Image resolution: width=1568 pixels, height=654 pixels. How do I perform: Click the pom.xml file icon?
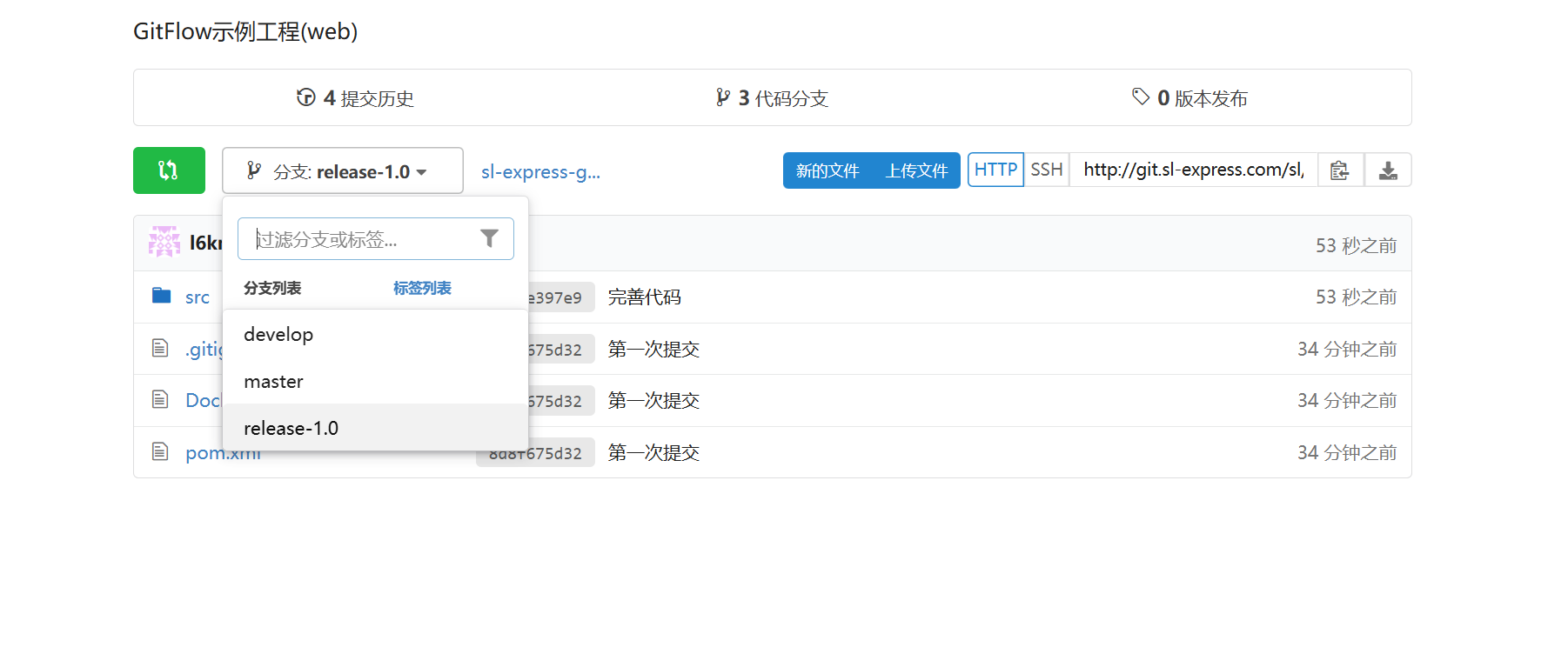(x=160, y=451)
